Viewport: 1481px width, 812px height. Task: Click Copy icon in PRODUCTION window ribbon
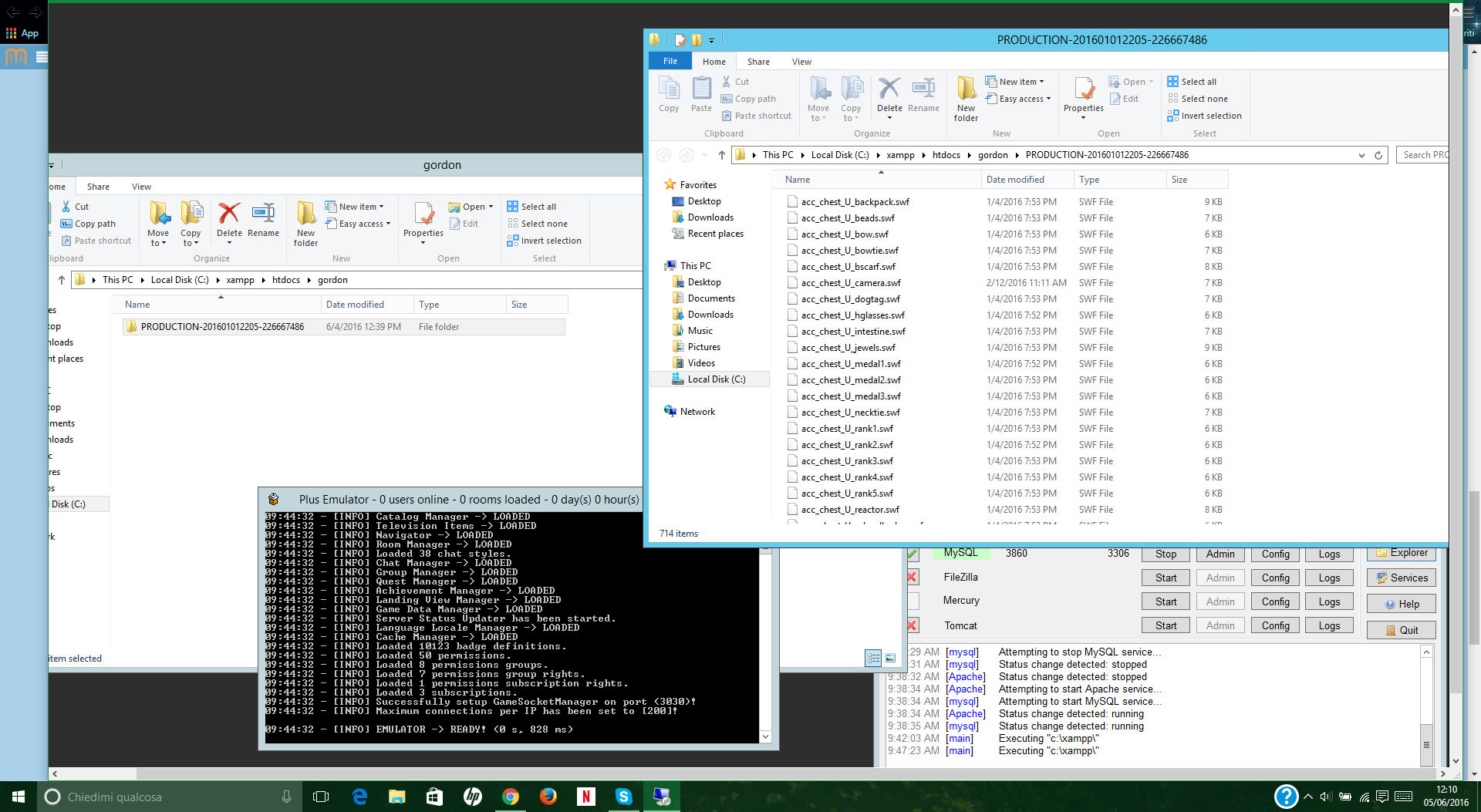[669, 94]
